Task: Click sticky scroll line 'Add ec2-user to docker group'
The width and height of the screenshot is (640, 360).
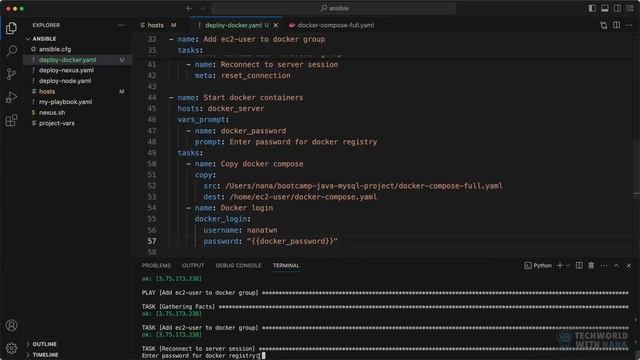Action: click(x=251, y=40)
